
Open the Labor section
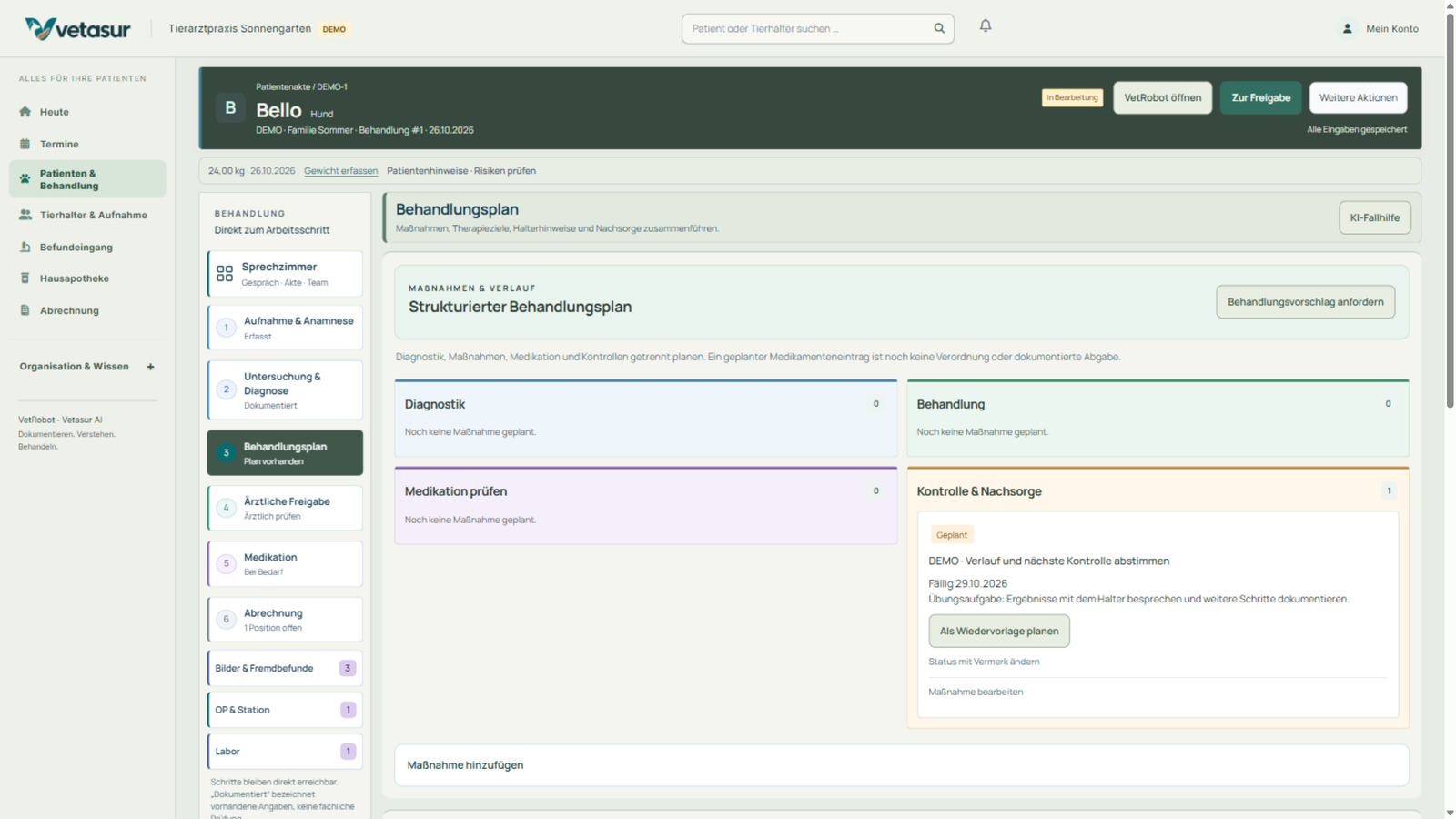tap(285, 752)
